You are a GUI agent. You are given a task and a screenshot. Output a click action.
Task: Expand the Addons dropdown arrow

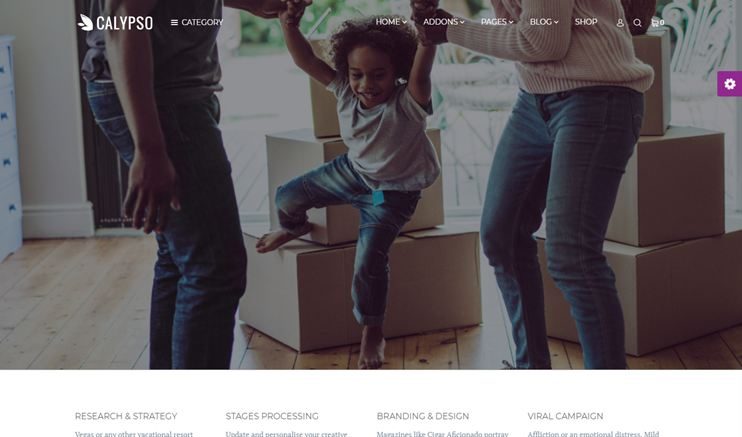click(x=462, y=22)
